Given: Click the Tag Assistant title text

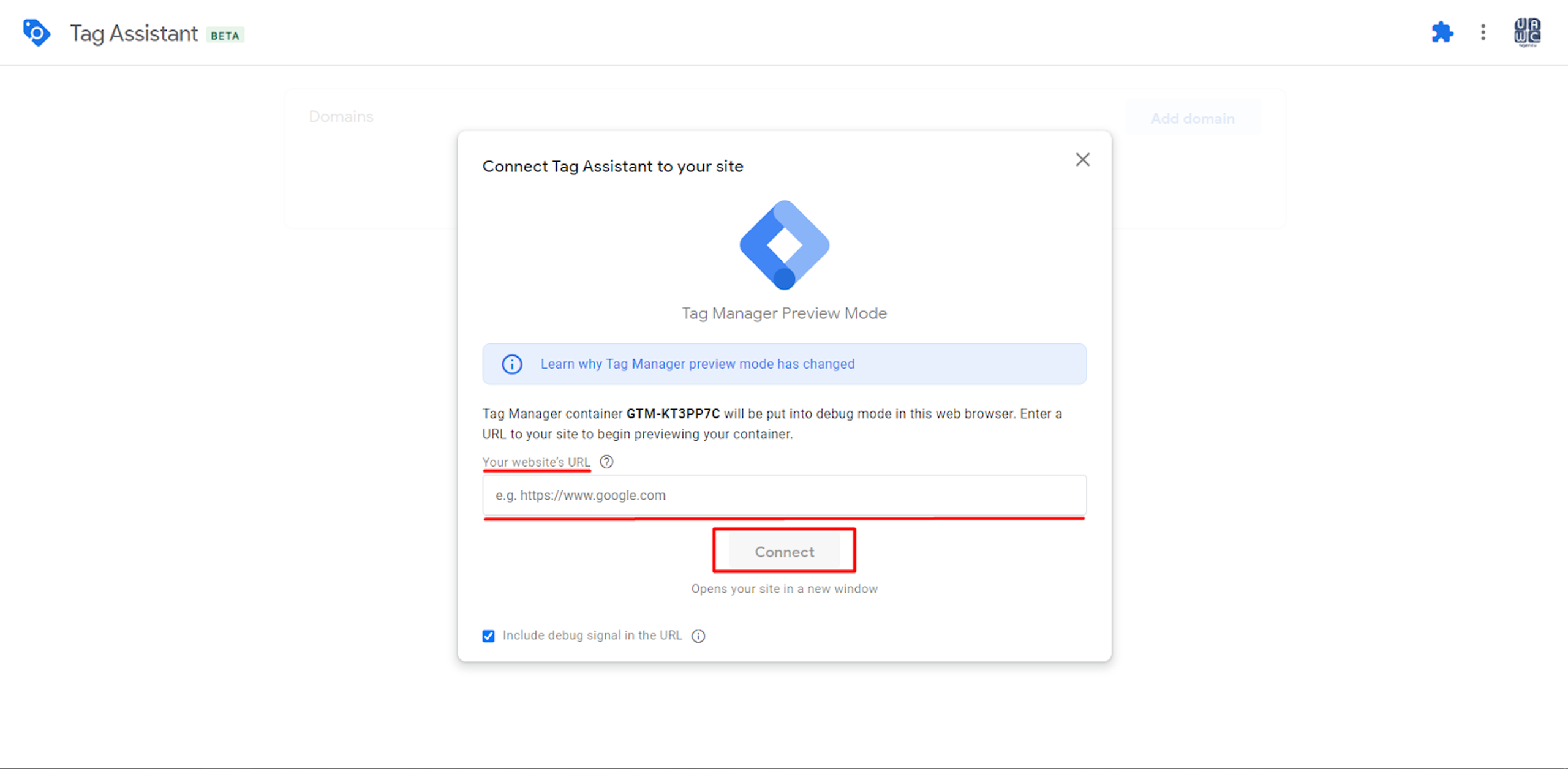Looking at the screenshot, I should click(134, 34).
